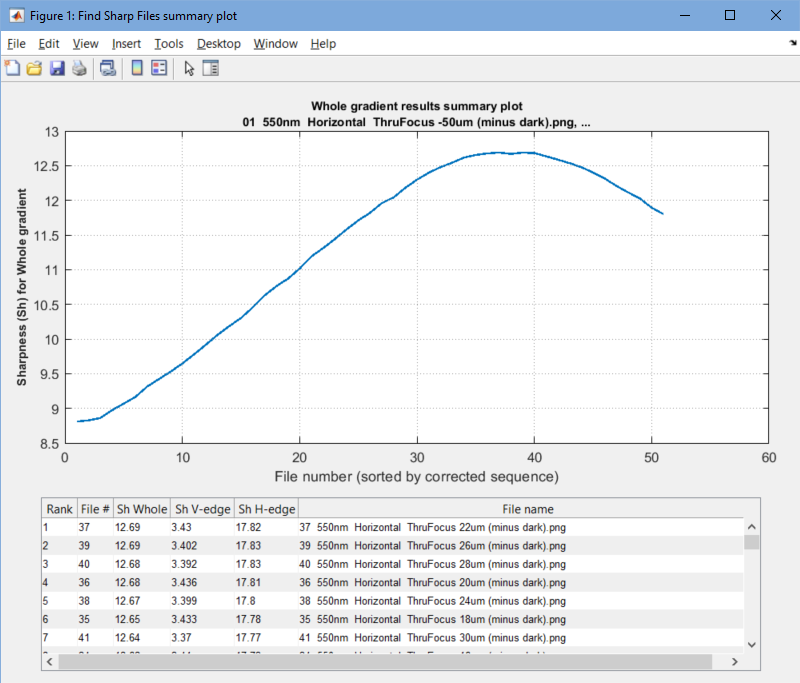Viewport: 800px width, 683px height.
Task: Click the Sh Whole column header
Action: point(141,509)
